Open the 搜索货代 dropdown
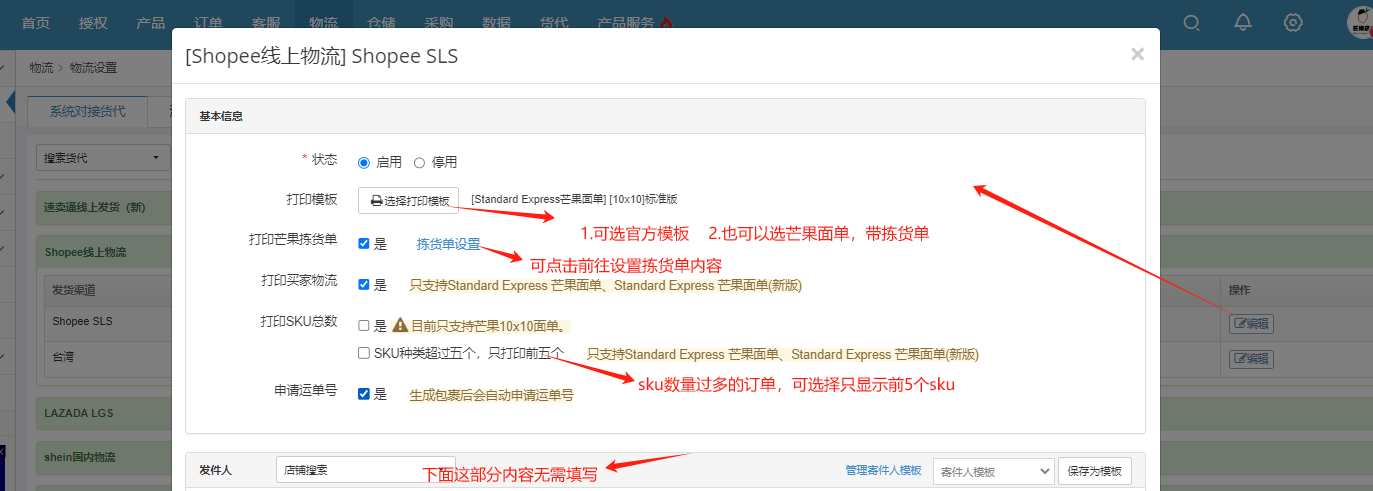Screen dimensions: 1373x491 click(104, 158)
